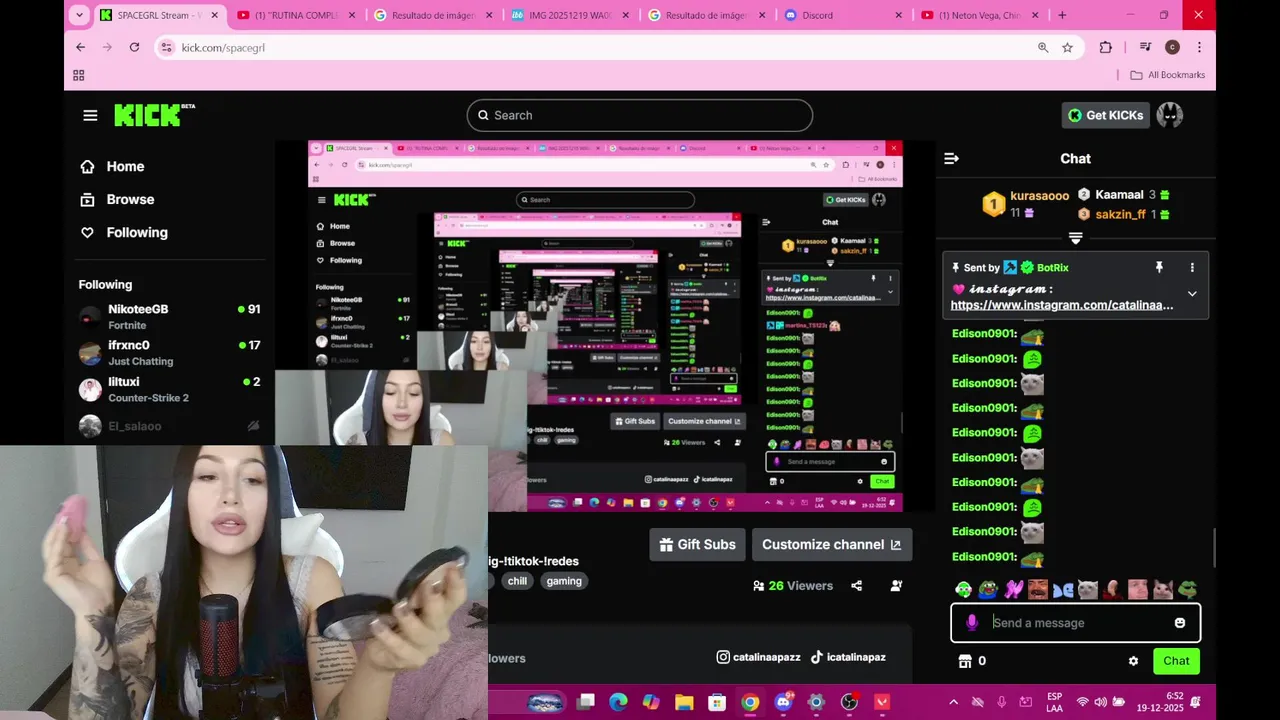Open the Instagram link in pinned message
Image resolution: width=1280 pixels, height=720 pixels.
click(x=1062, y=305)
